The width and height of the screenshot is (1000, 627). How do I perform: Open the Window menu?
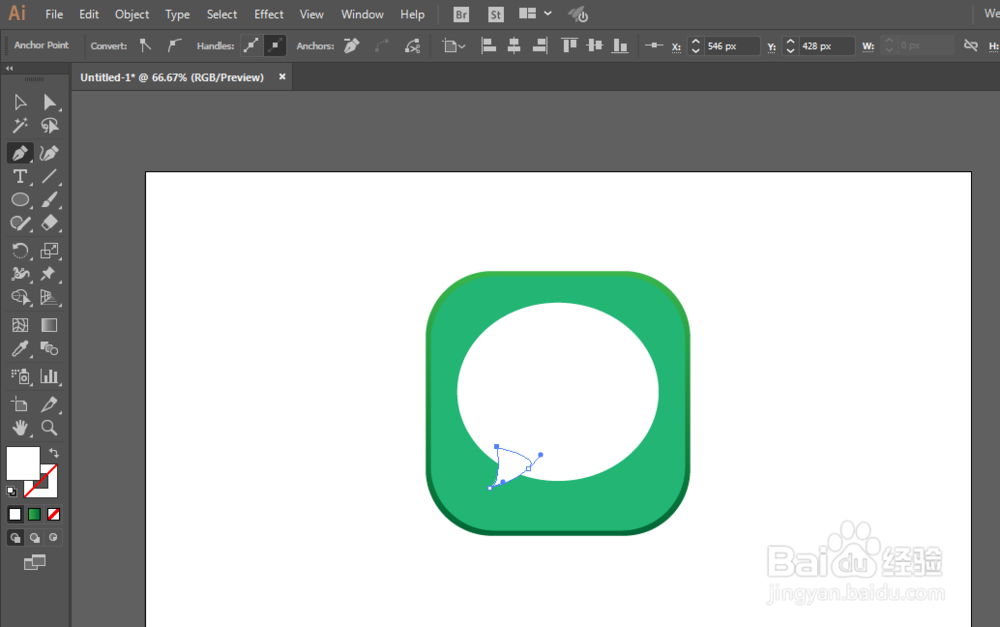362,14
